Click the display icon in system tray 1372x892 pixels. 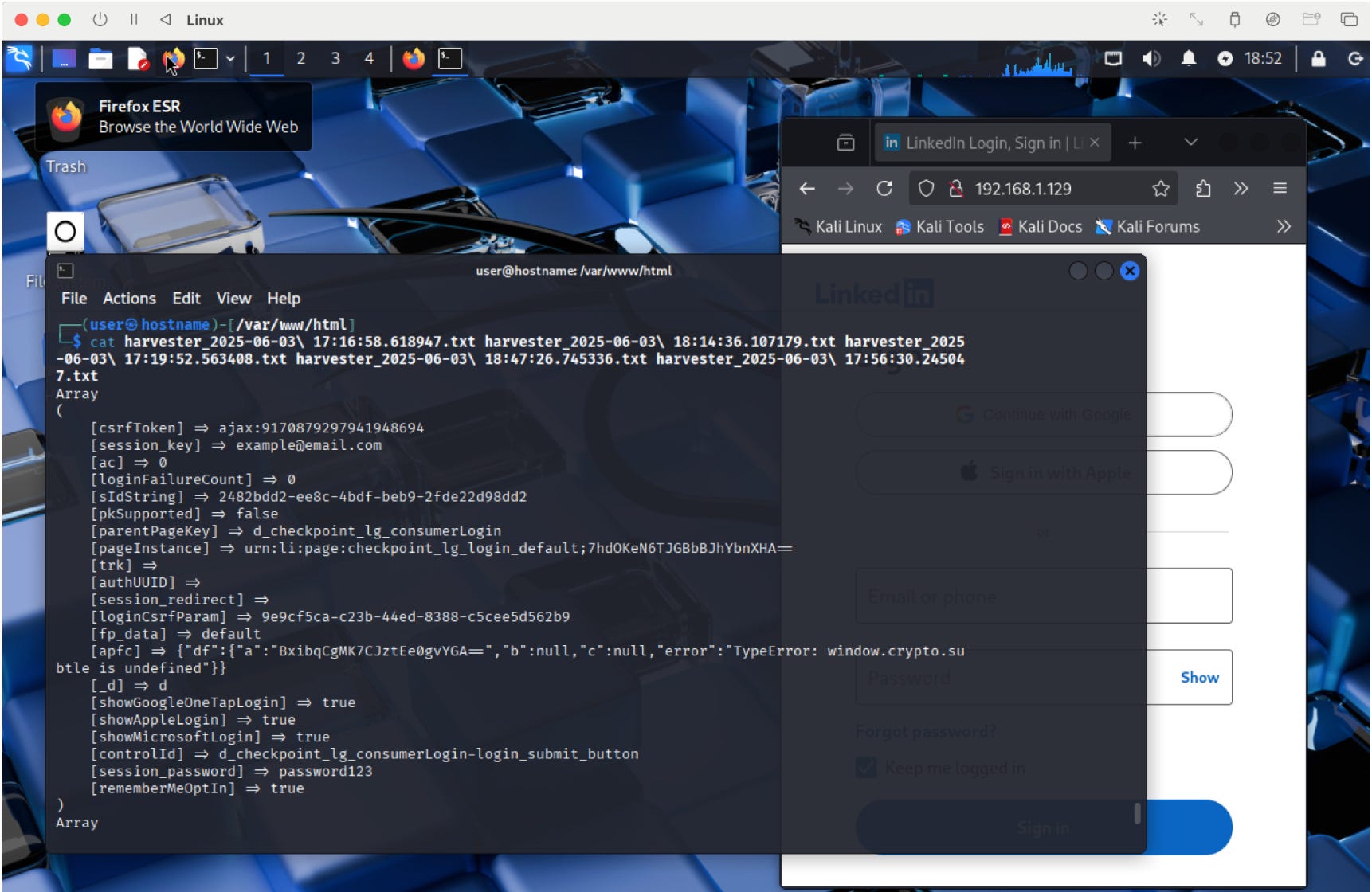(x=1113, y=58)
